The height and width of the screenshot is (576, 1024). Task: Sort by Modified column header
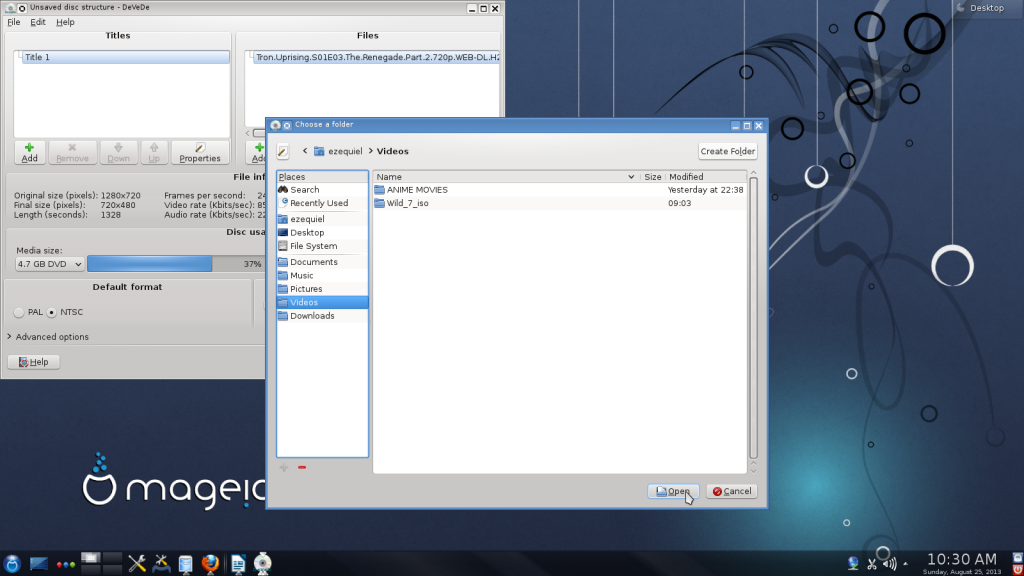pyautogui.click(x=706, y=177)
